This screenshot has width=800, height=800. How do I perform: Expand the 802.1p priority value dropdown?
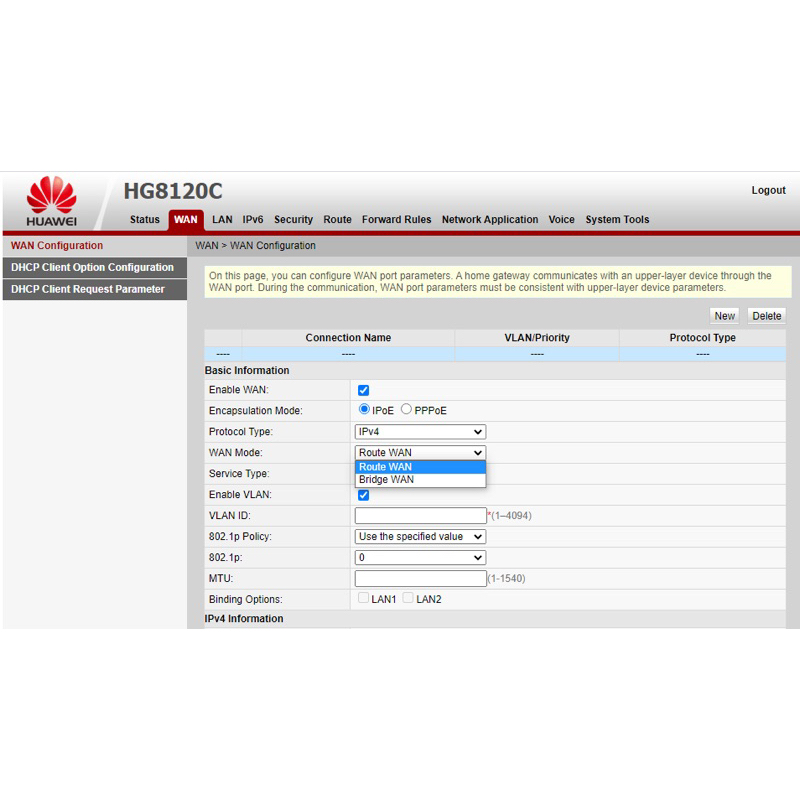click(420, 558)
